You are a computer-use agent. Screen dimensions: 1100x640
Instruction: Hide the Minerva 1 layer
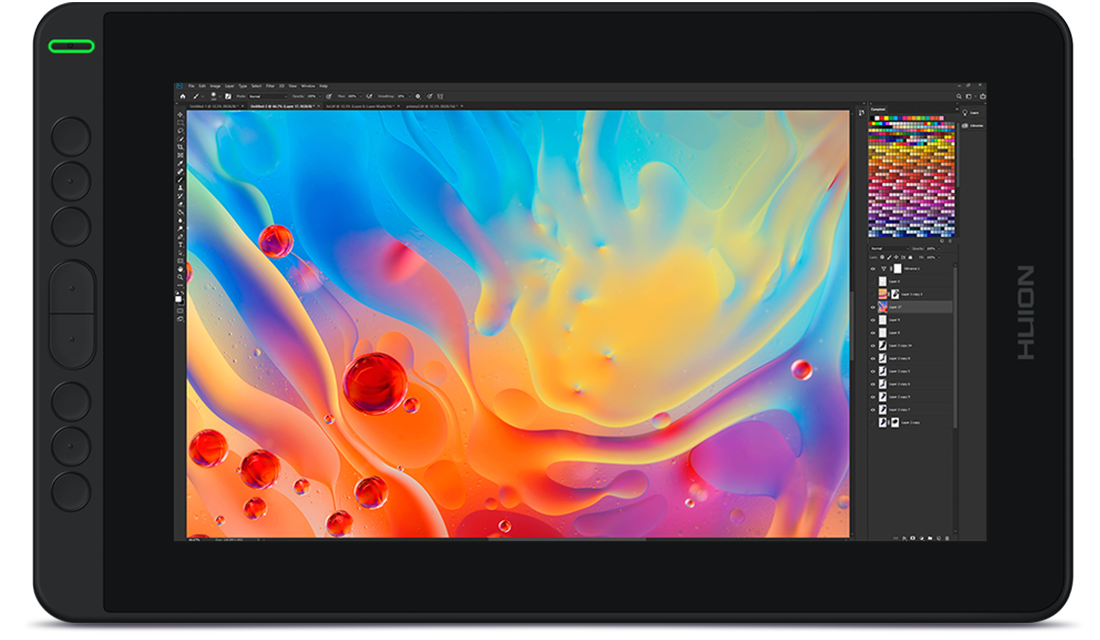click(x=874, y=270)
